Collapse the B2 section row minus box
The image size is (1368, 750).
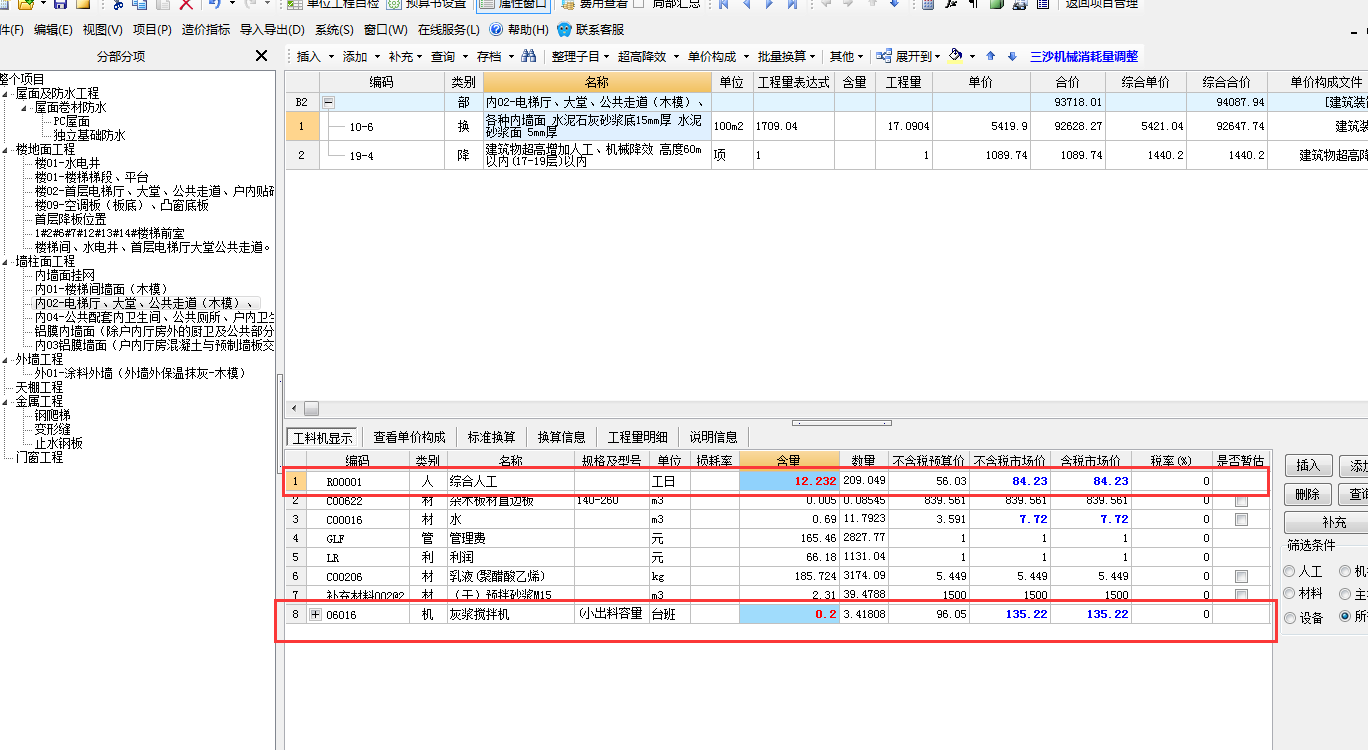click(x=327, y=102)
